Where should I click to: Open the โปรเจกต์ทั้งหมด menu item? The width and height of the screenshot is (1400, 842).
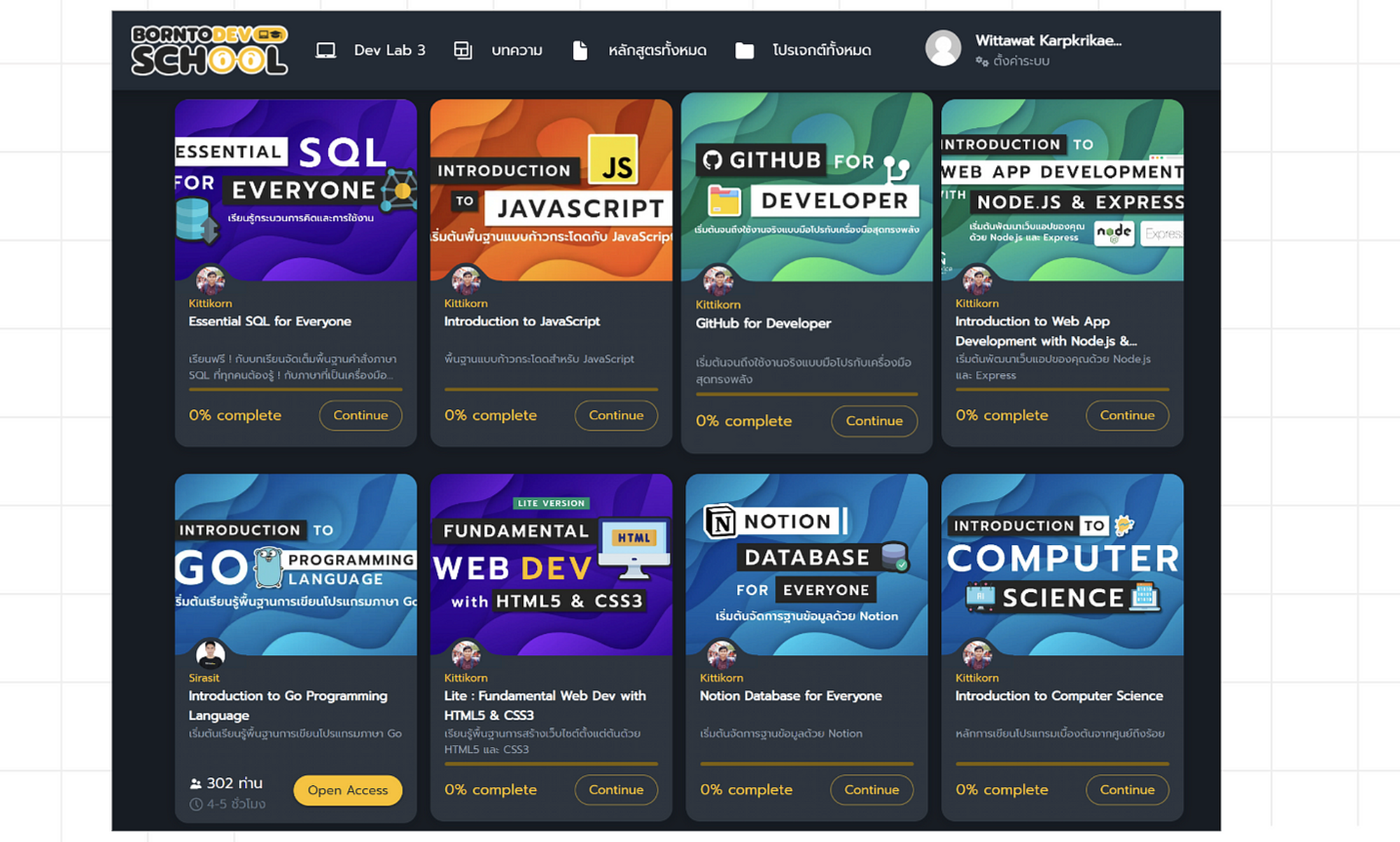(822, 50)
